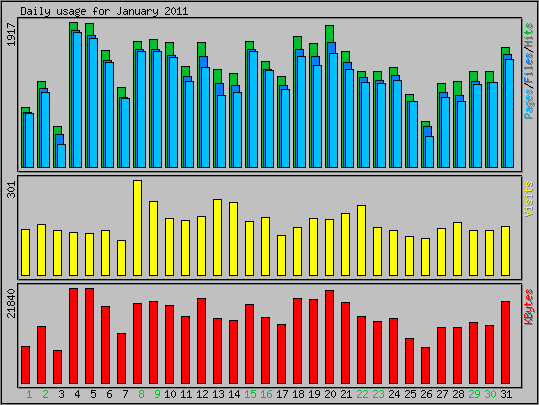Click the red KBytes bar for day 4
This screenshot has height=405, width=539.
(74, 336)
